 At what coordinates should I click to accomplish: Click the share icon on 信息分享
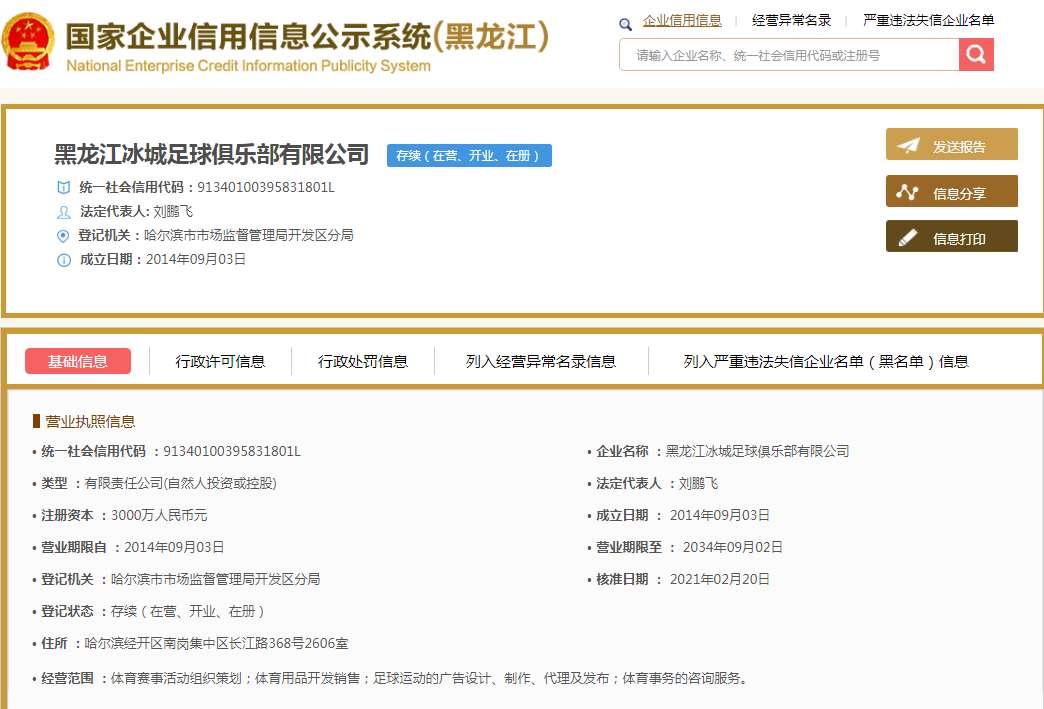coord(907,192)
